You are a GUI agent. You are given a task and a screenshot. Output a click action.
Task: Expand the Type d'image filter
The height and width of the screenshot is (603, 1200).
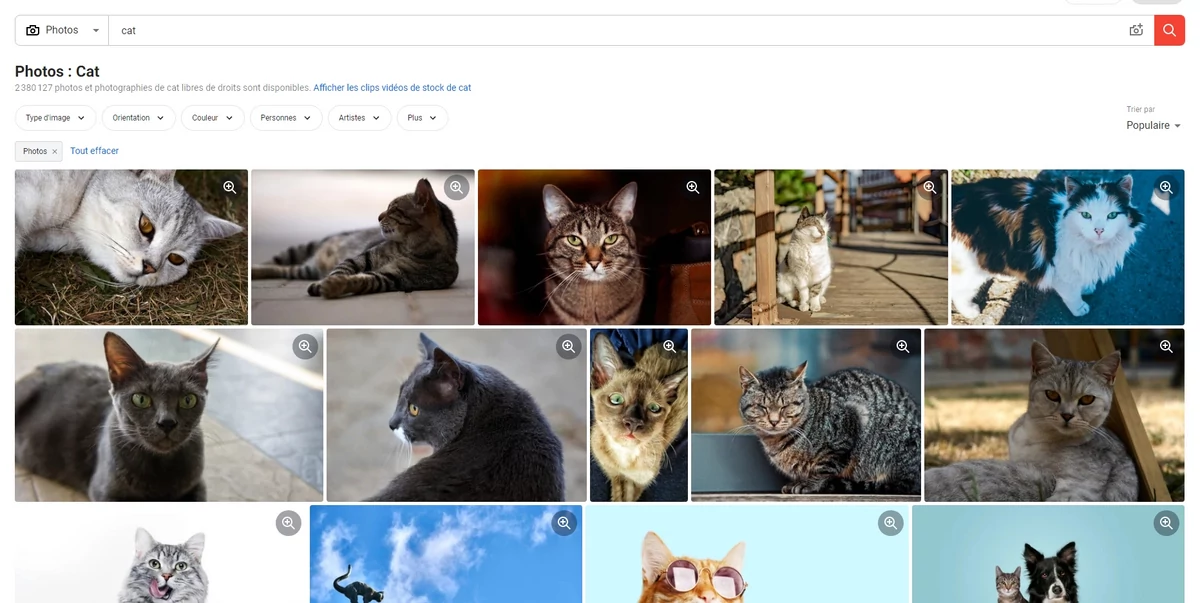56,118
